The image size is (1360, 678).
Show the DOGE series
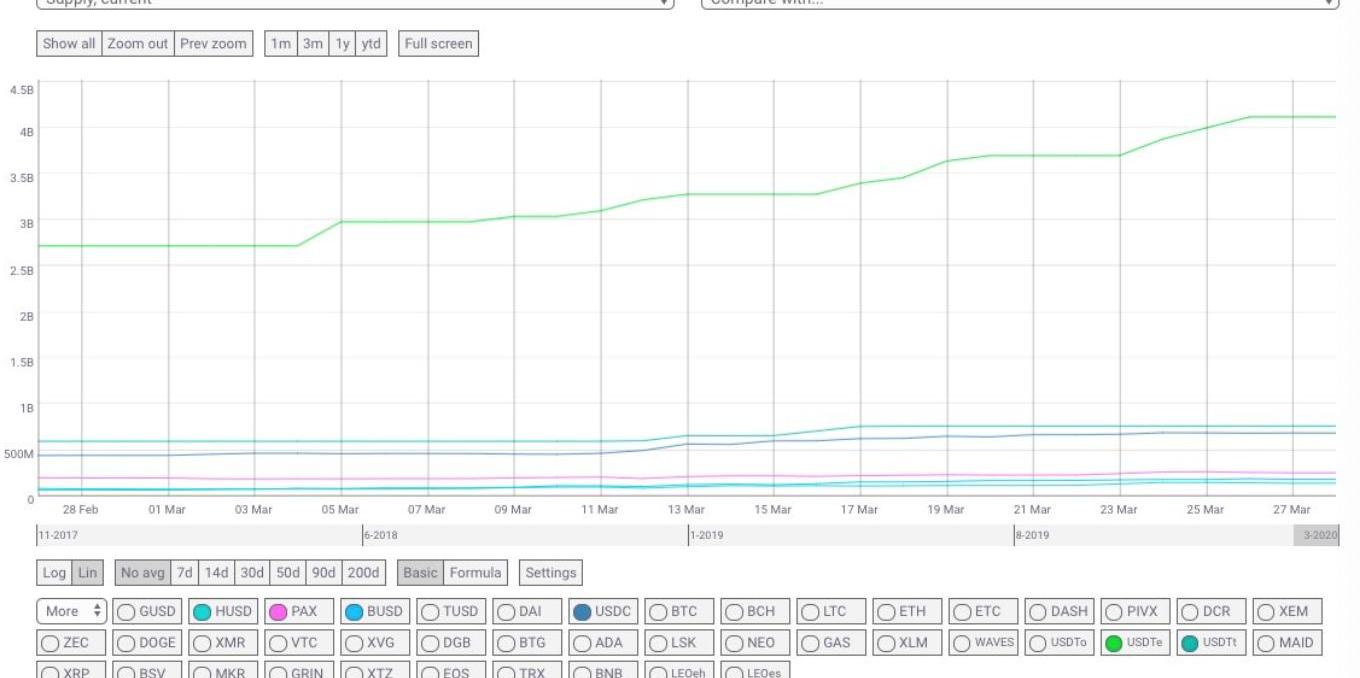pyautogui.click(x=126, y=643)
